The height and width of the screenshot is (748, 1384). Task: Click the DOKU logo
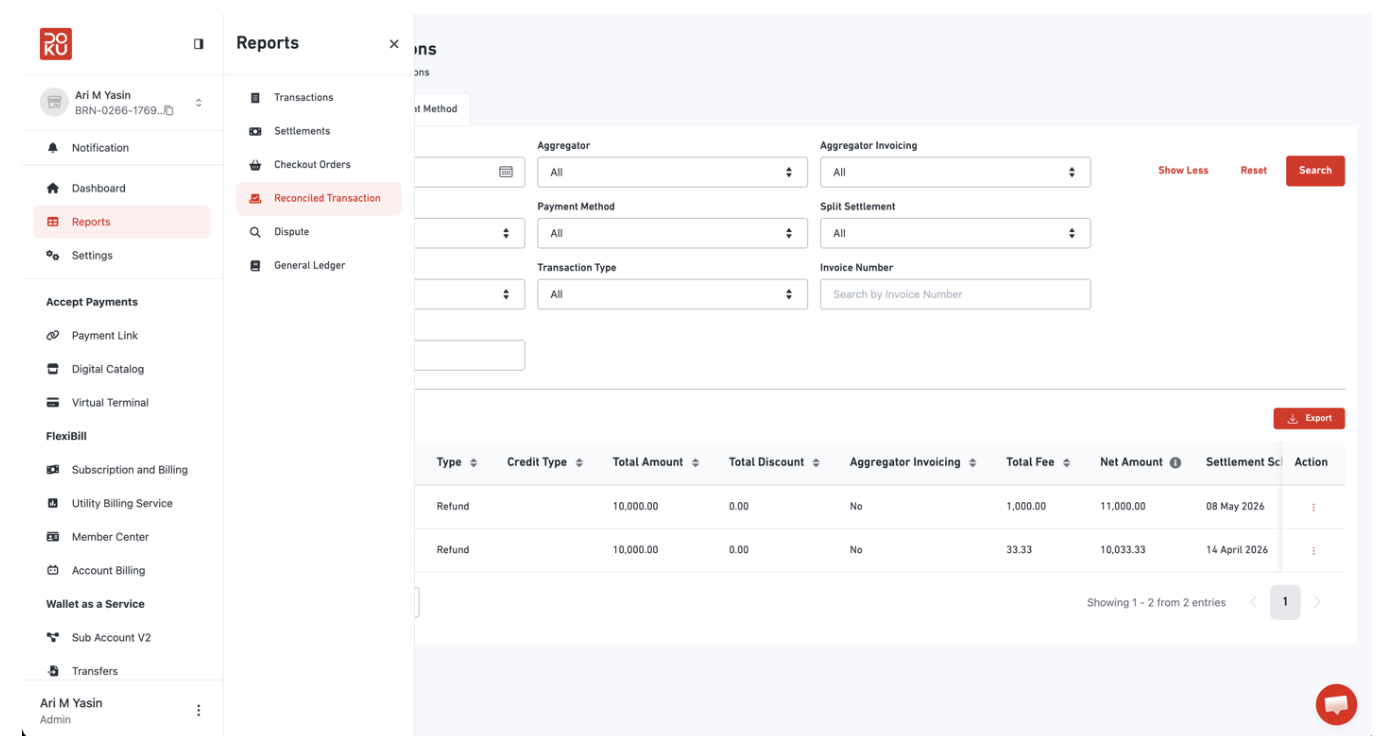pyautogui.click(x=56, y=44)
